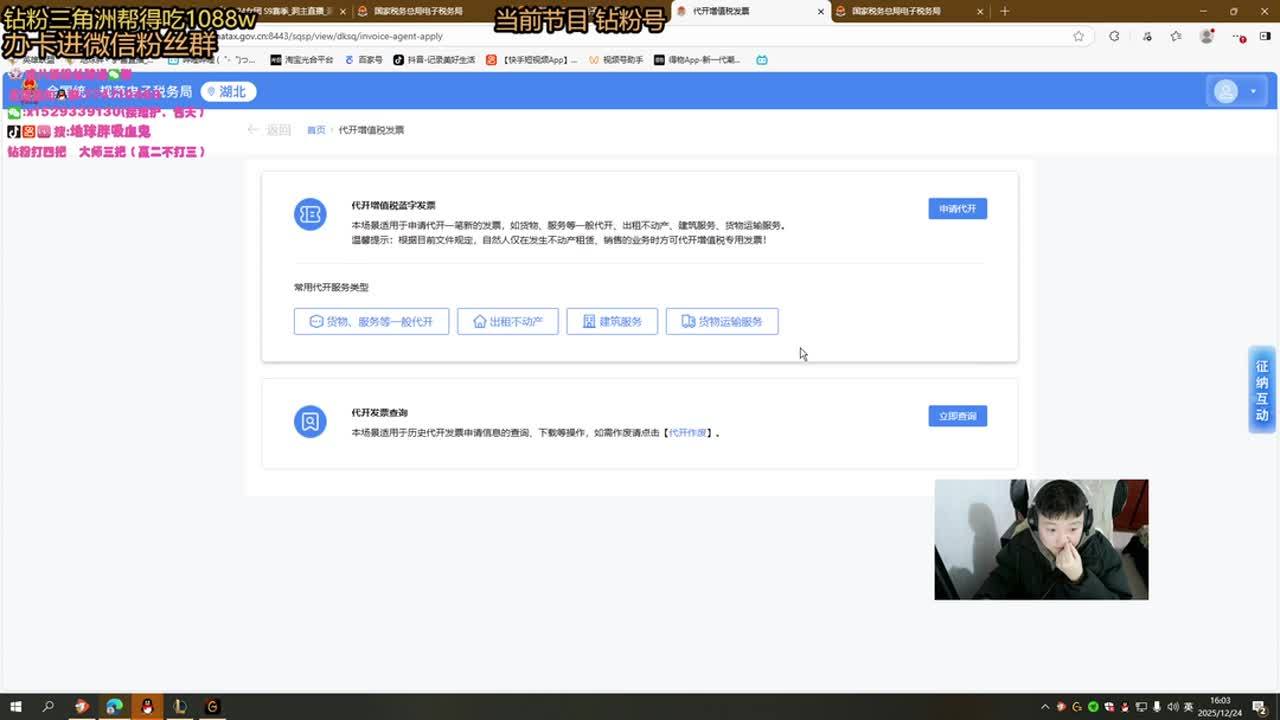Click the user avatar icon
Viewport: 1280px width, 720px height.
[x=1226, y=91]
